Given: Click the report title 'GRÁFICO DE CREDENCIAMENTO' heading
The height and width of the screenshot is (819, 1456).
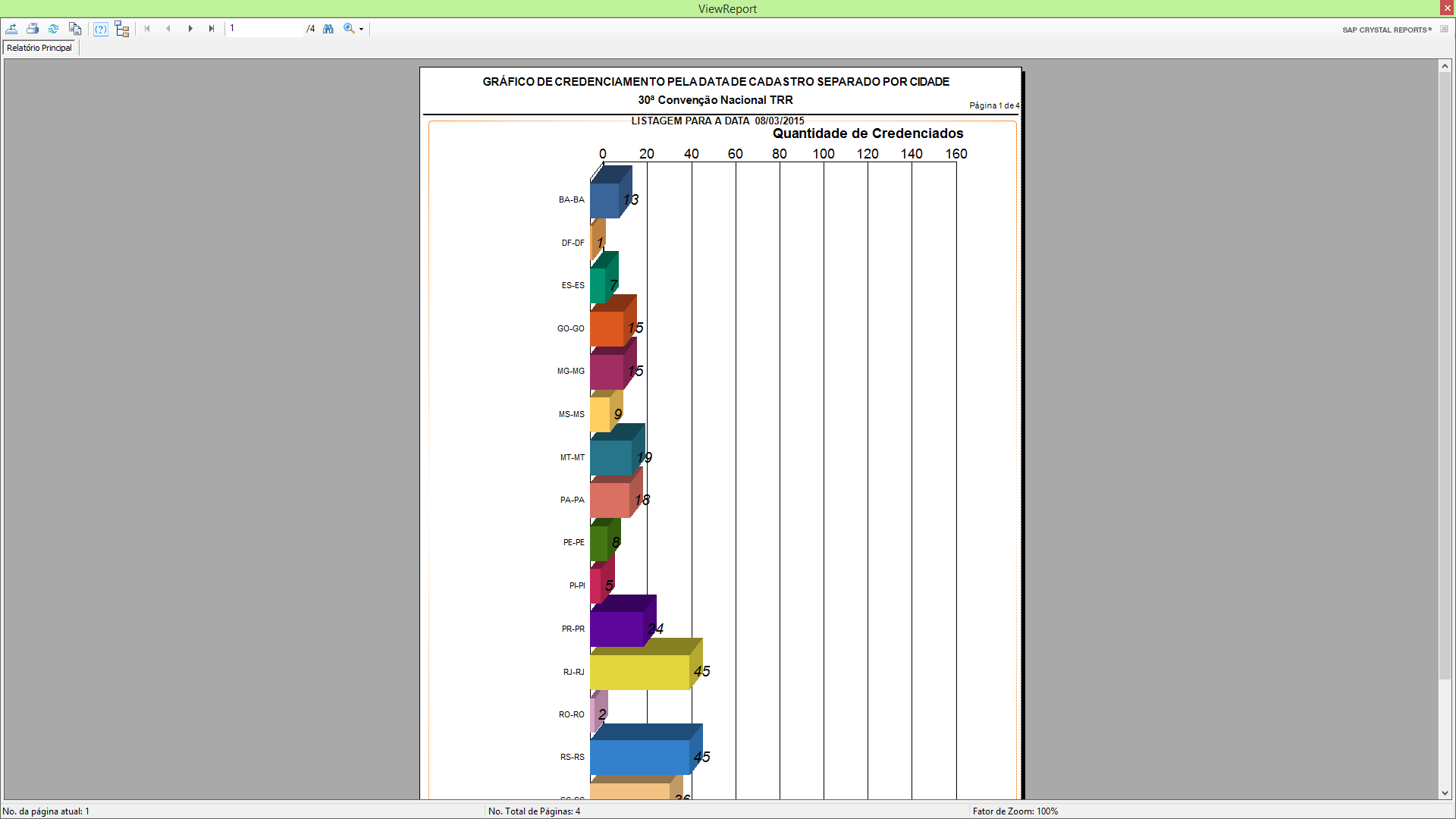Looking at the screenshot, I should pos(716,82).
